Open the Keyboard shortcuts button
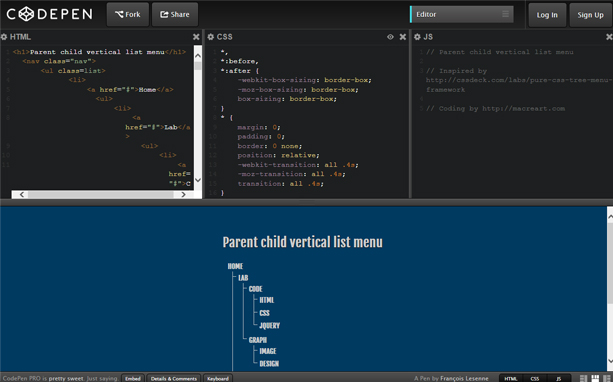Screen dimensions: 613x382 tap(218, 378)
